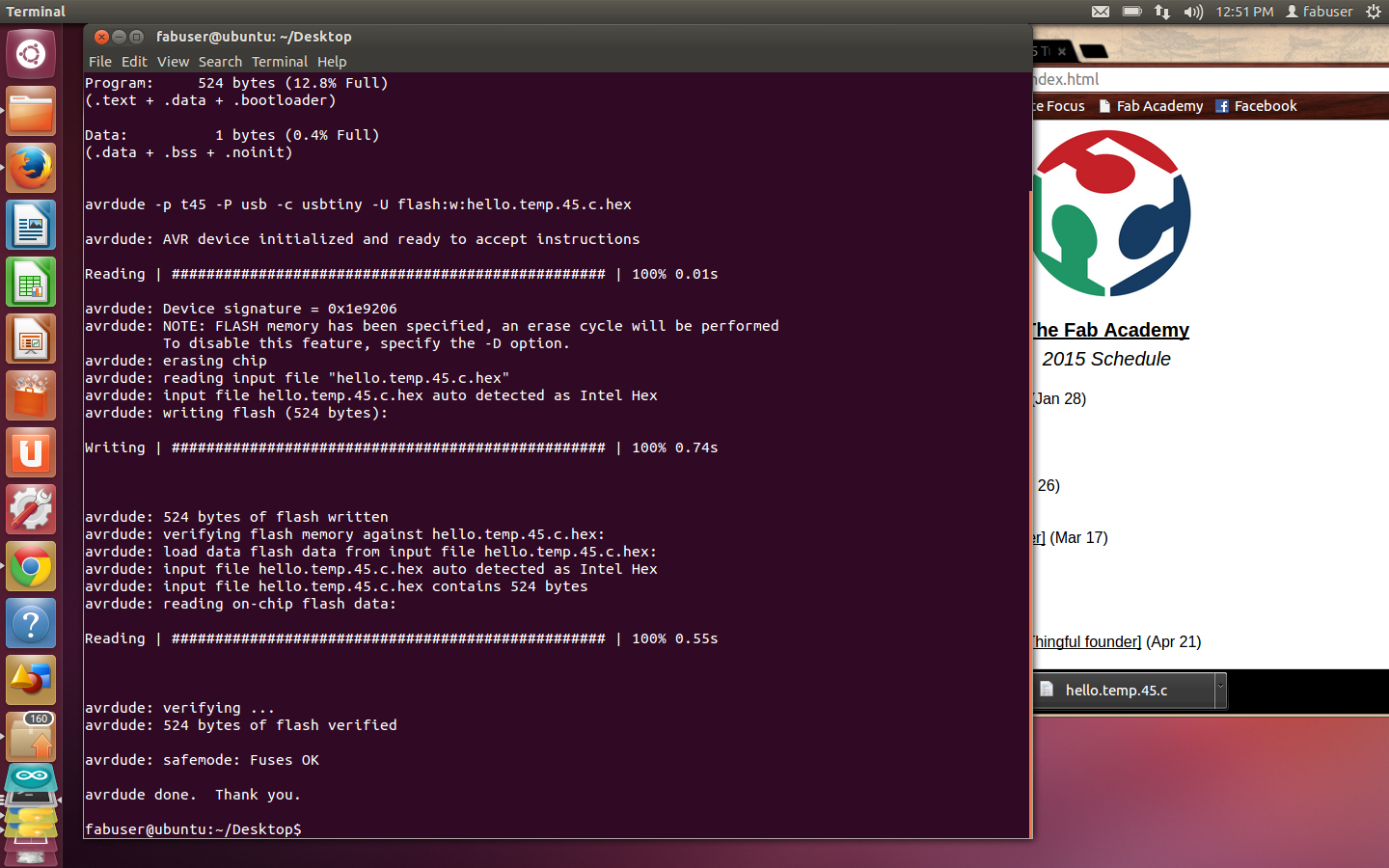This screenshot has width=1389, height=868.
Task: Open Ubuntu Software Center from the launcher
Action: click(31, 395)
